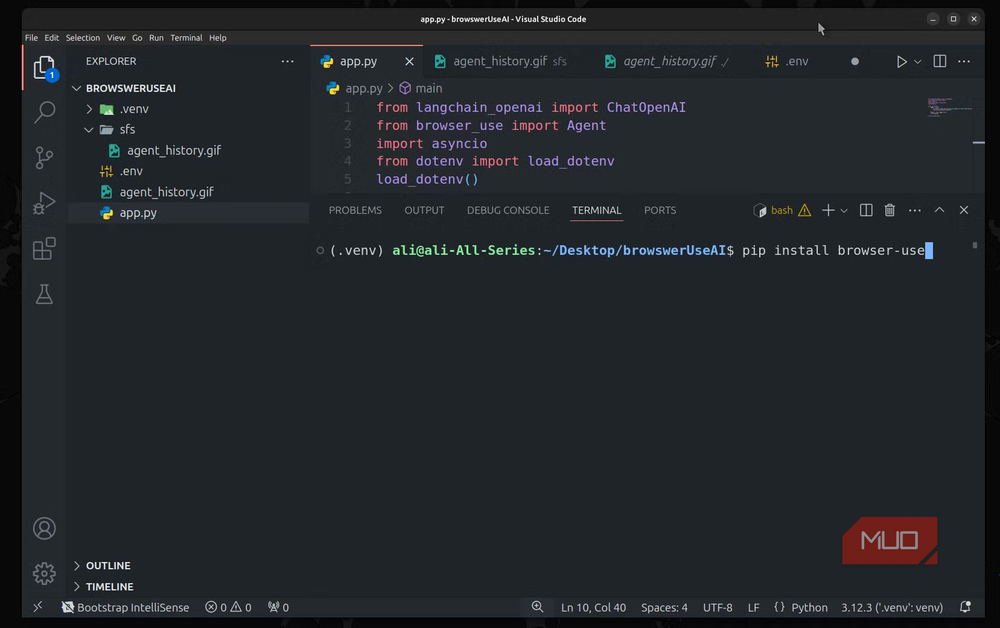Open the Edit menu
This screenshot has width=1000, height=628.
coord(52,38)
